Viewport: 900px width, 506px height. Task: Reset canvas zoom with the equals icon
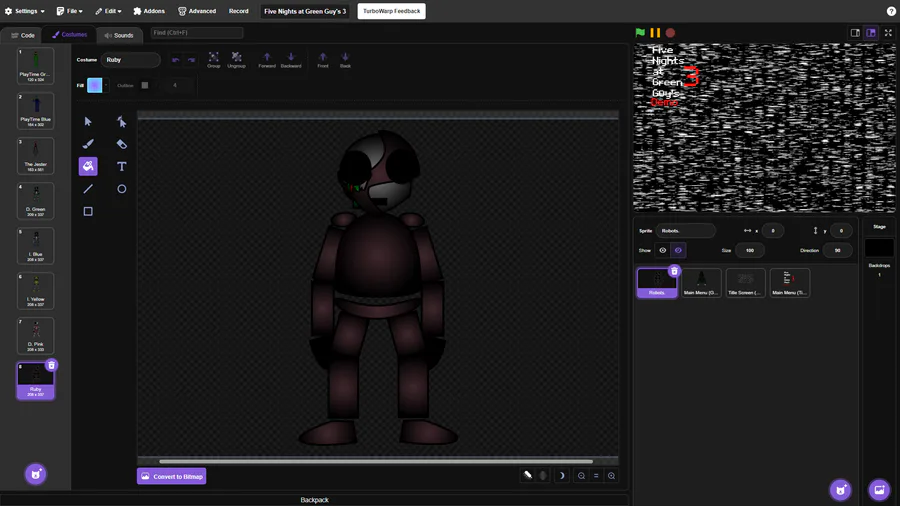[596, 476]
